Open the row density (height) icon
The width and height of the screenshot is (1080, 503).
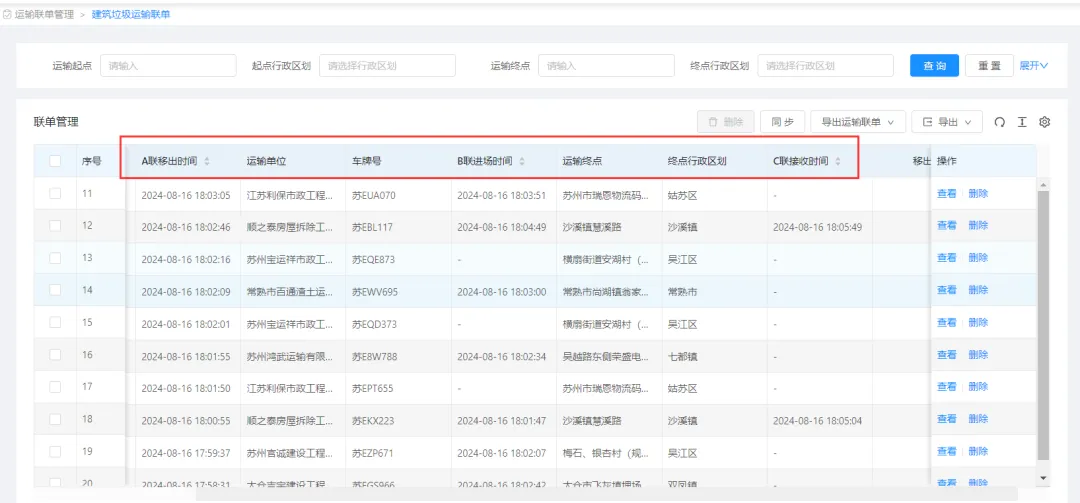pos(1022,122)
